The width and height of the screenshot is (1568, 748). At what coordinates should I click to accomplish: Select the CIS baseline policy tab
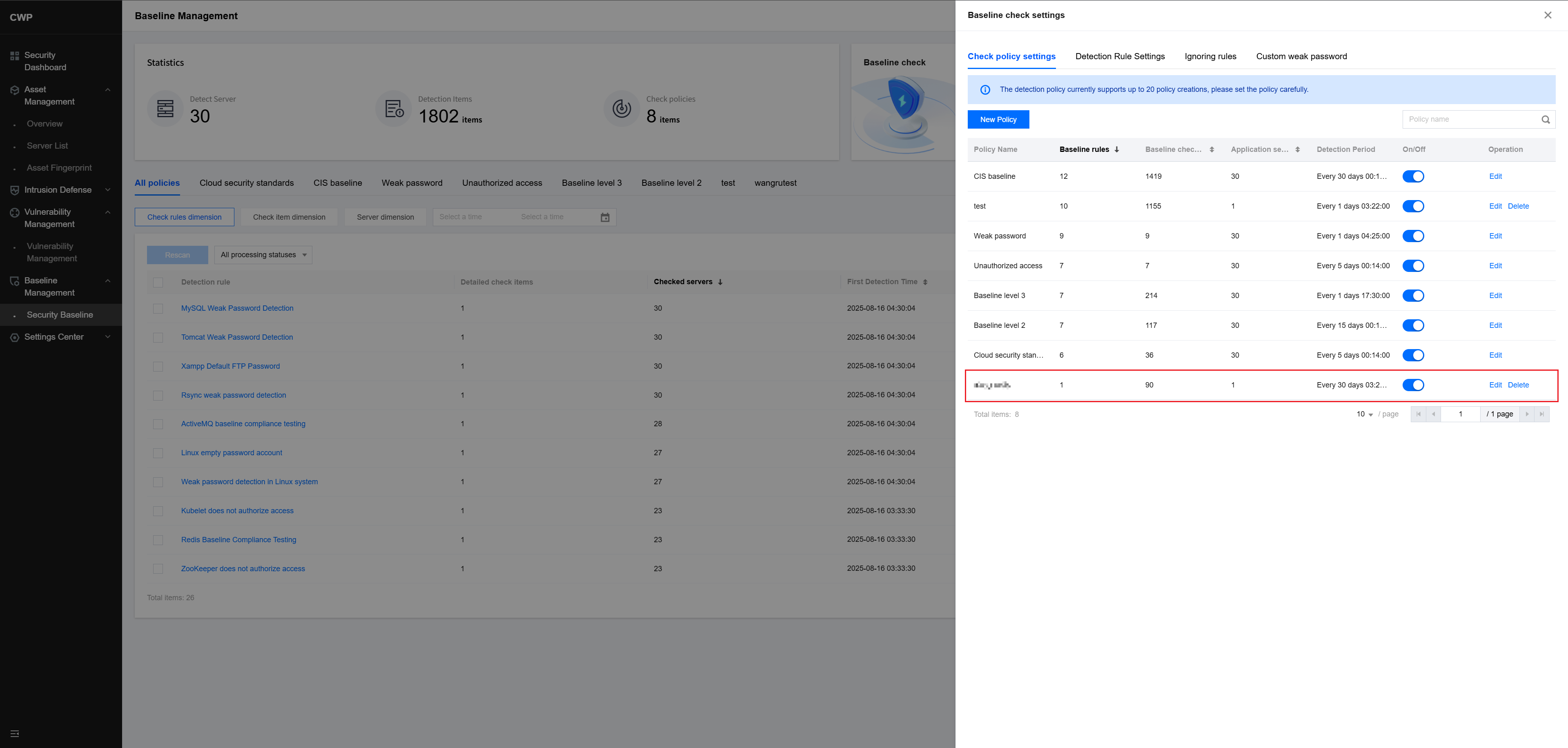tap(338, 183)
